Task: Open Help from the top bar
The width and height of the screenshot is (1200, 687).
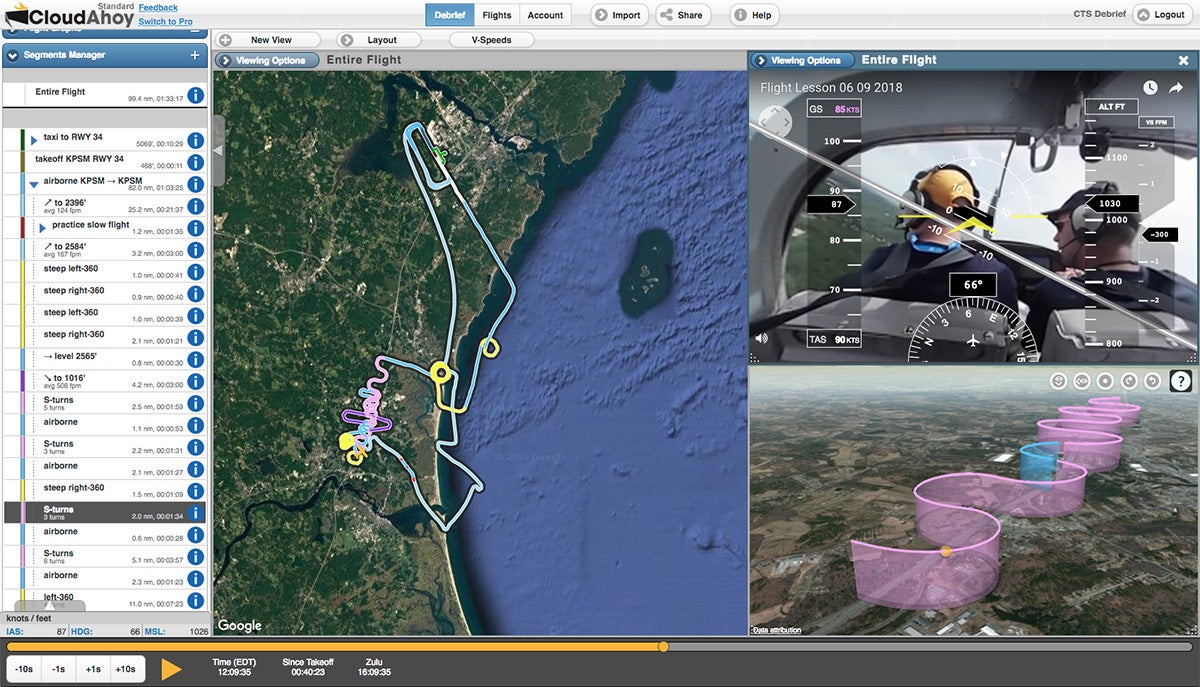Action: 754,15
